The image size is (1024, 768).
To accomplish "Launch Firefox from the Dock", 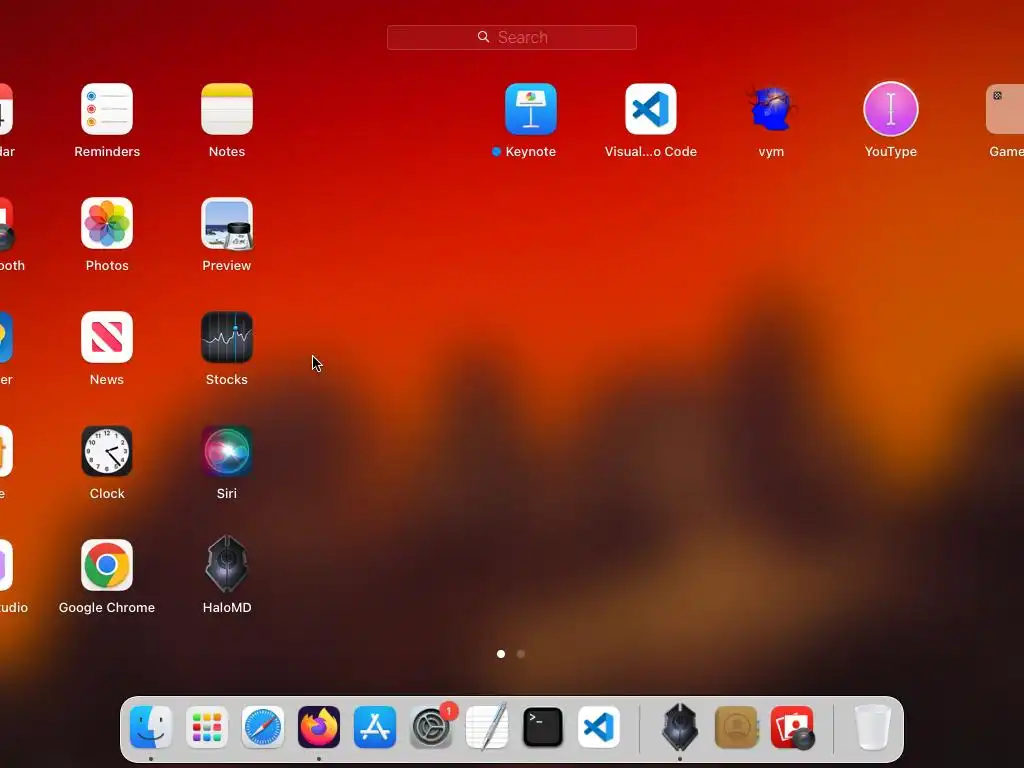I will [319, 727].
